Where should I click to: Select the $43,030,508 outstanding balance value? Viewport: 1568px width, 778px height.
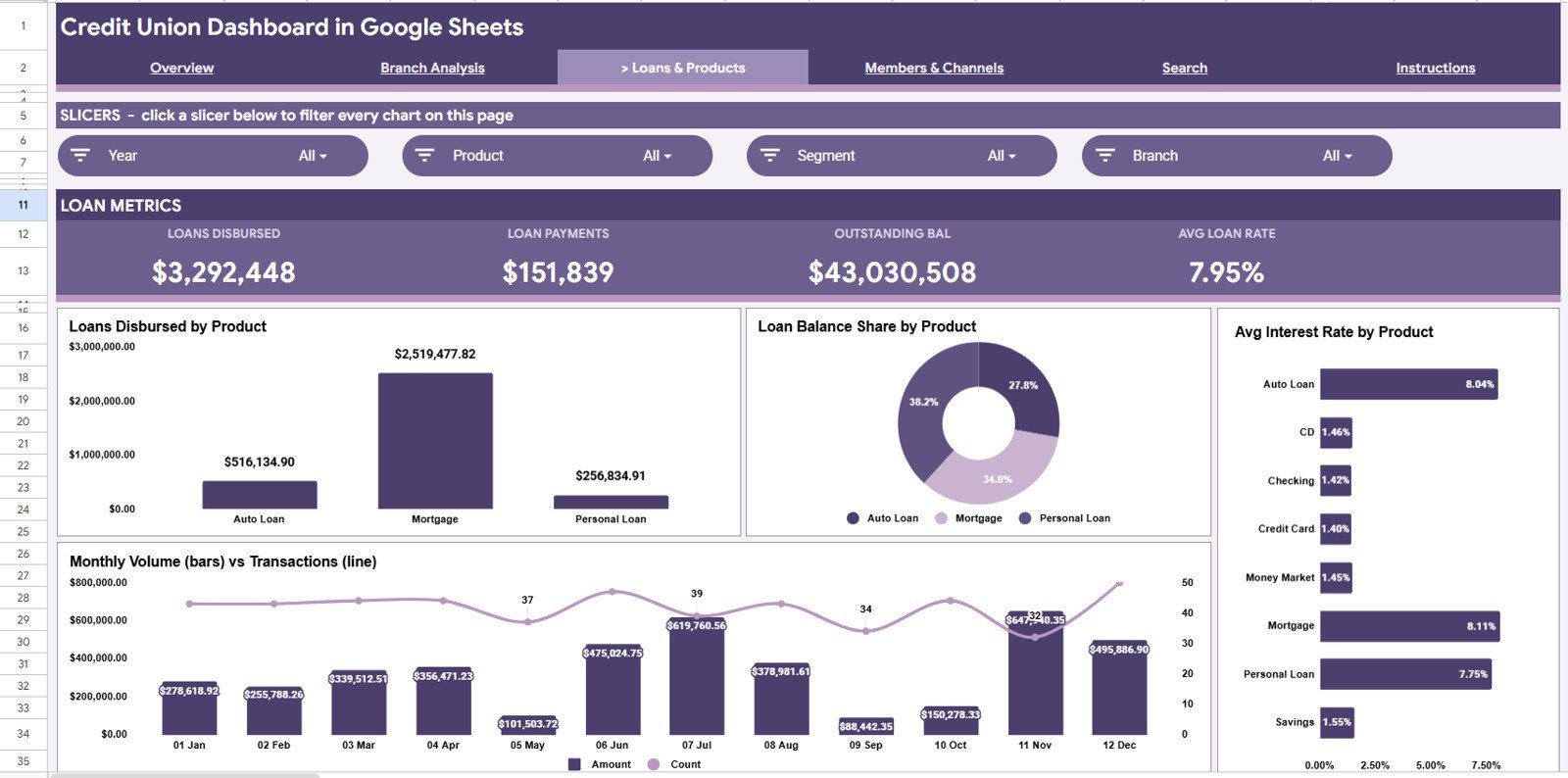pos(893,272)
